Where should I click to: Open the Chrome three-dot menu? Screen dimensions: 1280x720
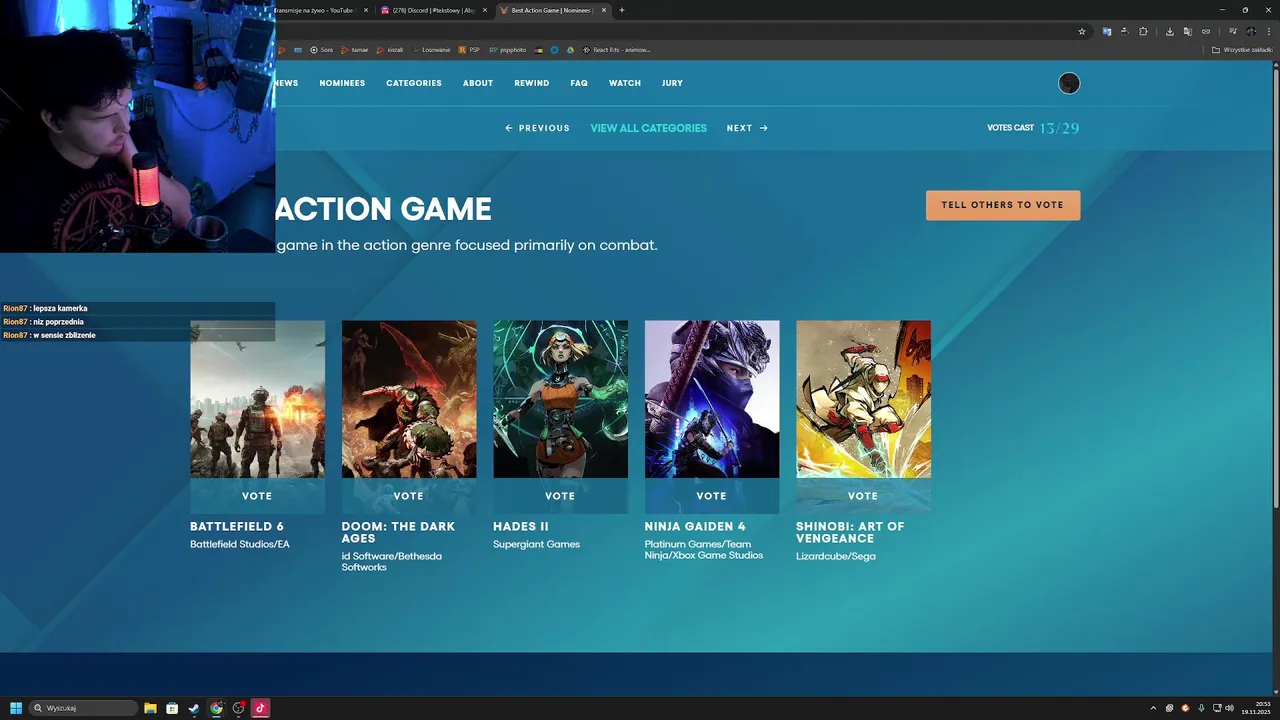point(1267,31)
